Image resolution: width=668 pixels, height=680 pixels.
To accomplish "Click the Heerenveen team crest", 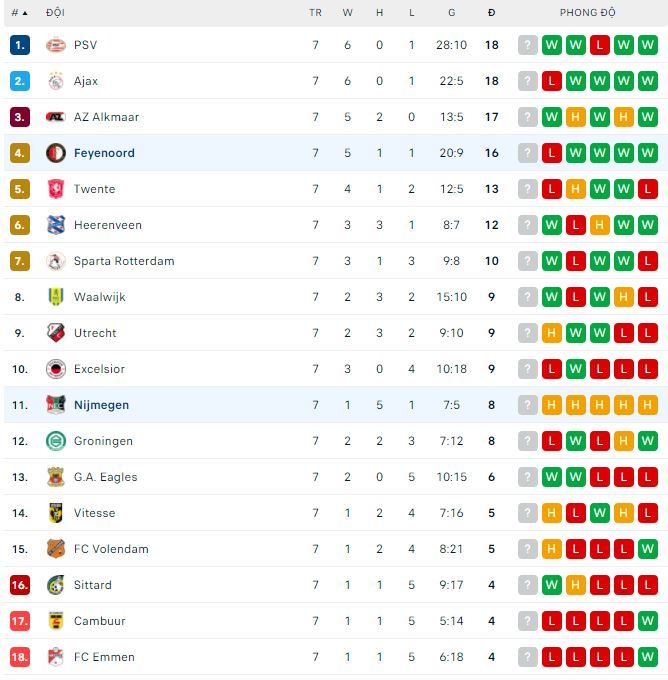I will coord(56,225).
